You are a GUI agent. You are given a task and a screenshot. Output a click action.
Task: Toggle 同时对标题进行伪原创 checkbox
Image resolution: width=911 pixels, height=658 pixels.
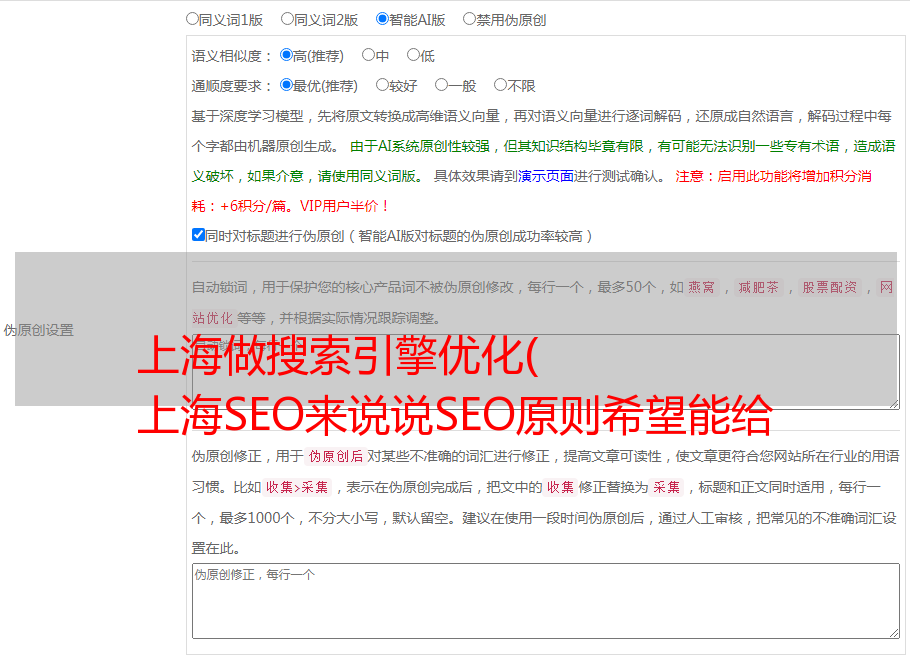coord(198,235)
